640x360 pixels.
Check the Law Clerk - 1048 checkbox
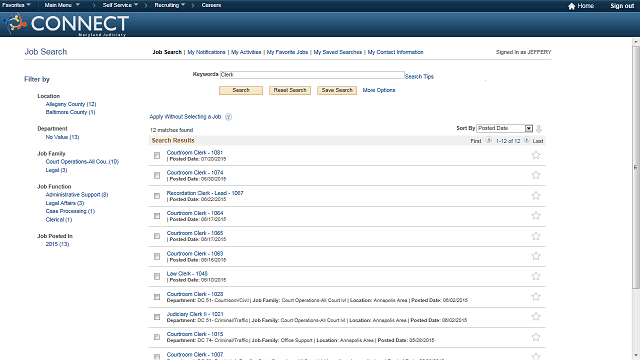click(x=157, y=277)
